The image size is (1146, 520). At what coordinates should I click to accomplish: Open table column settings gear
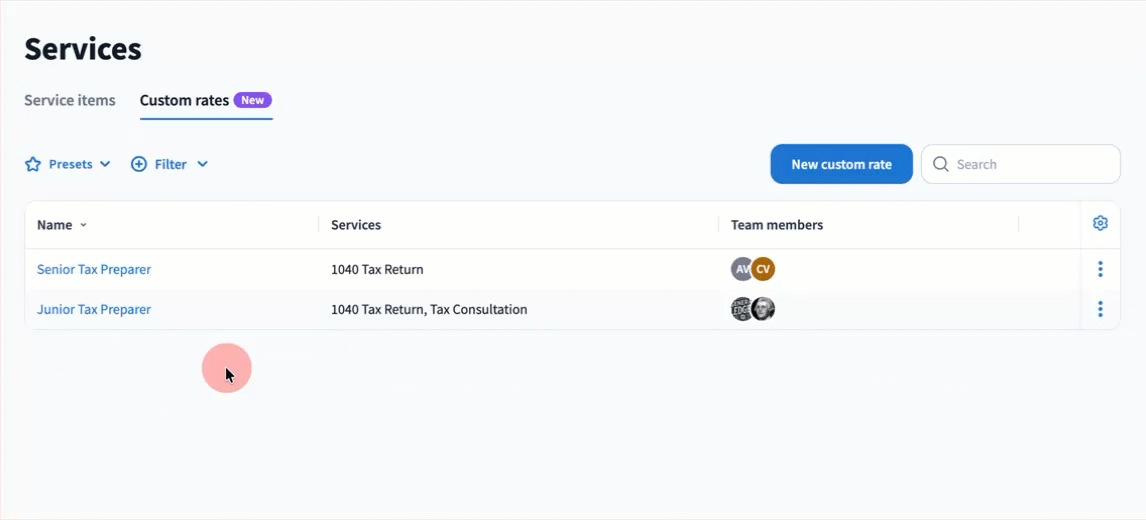tap(1100, 224)
